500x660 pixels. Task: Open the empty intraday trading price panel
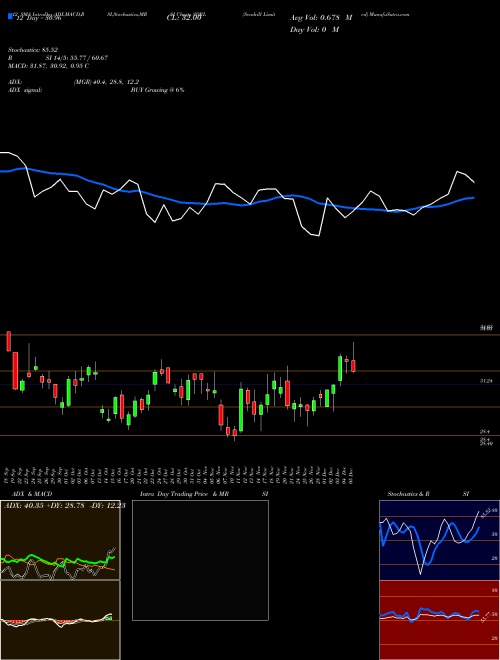200,560
